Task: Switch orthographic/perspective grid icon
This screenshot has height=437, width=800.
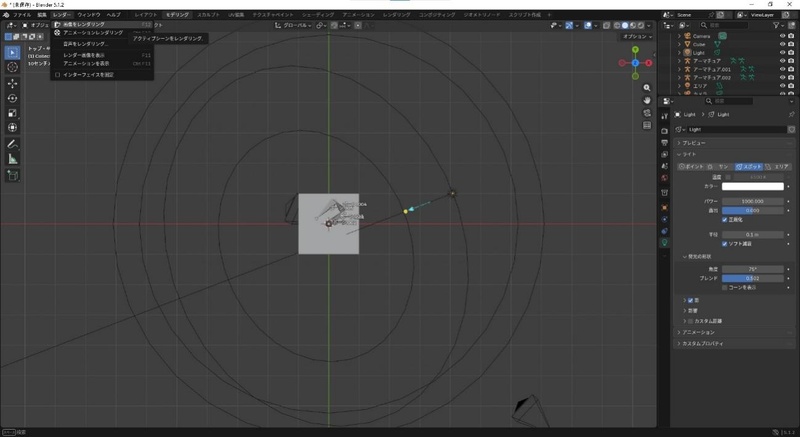Action: [647, 125]
